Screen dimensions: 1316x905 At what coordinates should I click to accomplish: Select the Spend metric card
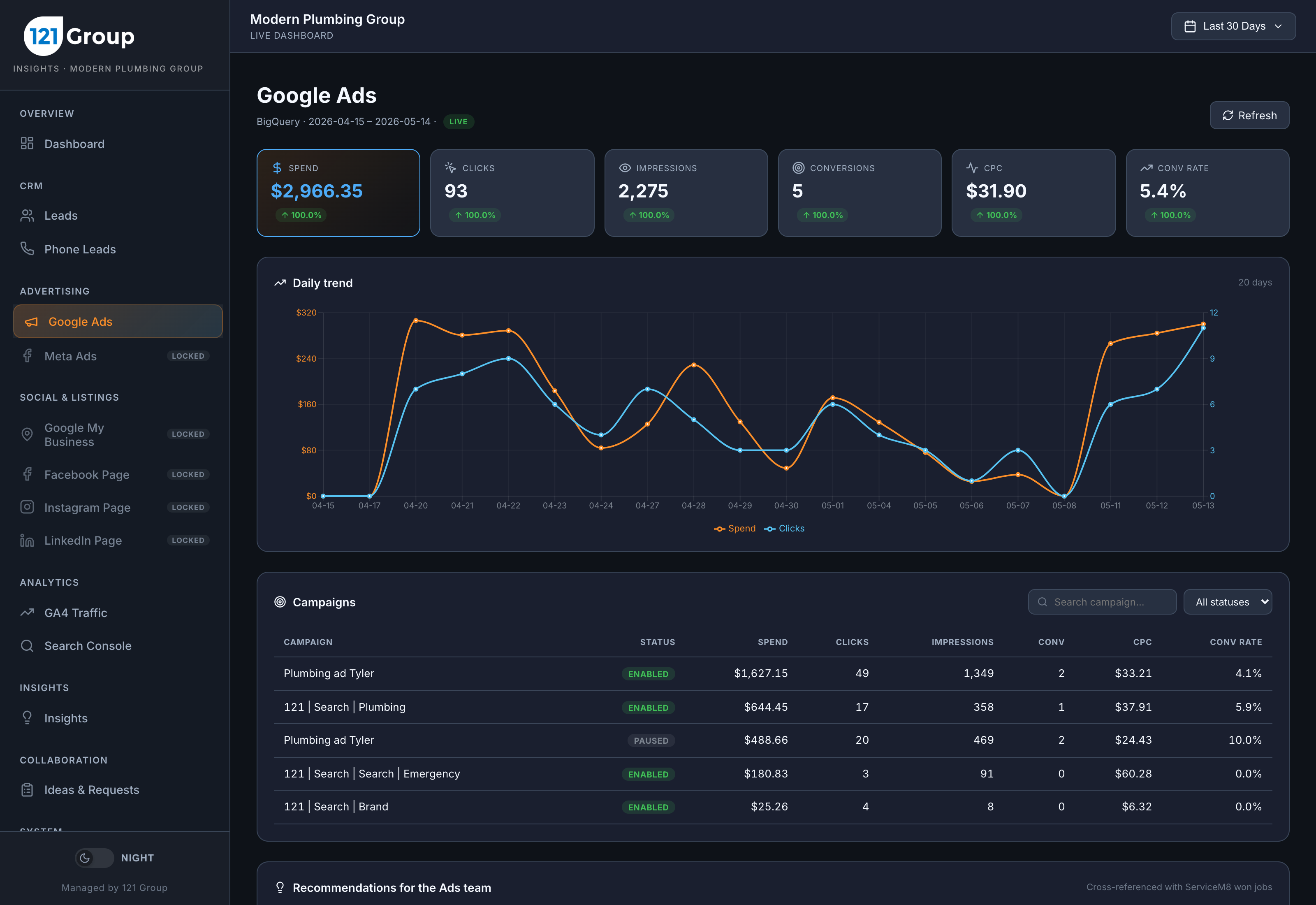[338, 193]
